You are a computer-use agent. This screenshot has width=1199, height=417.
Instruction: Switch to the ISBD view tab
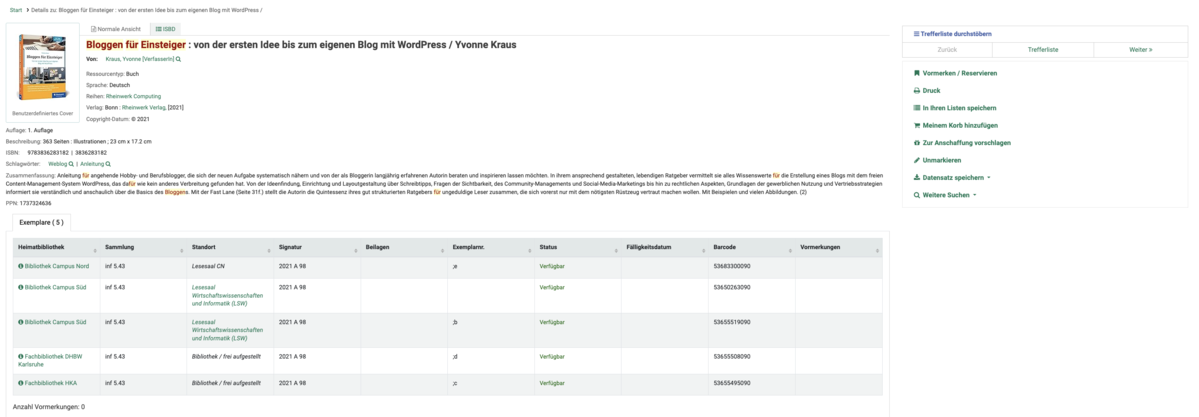(x=165, y=29)
